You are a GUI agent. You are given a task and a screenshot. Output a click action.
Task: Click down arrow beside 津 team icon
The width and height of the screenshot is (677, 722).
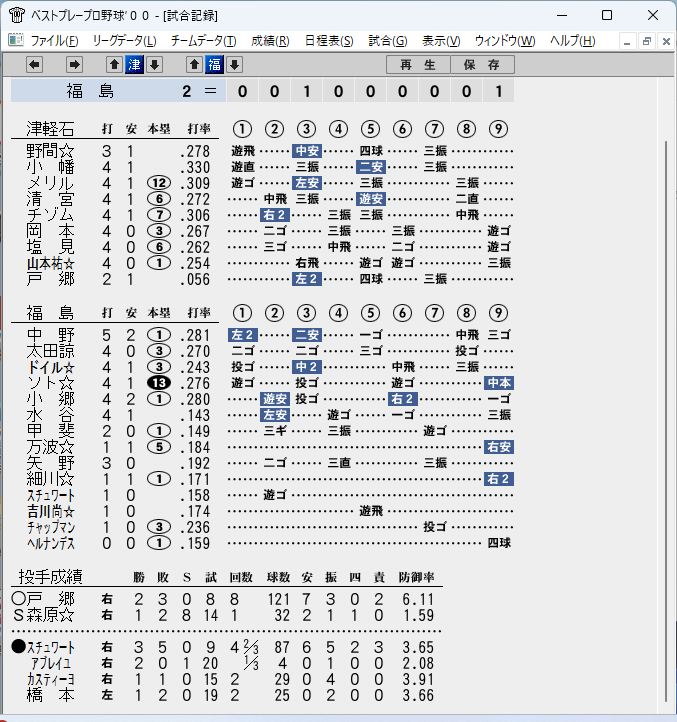coord(155,65)
